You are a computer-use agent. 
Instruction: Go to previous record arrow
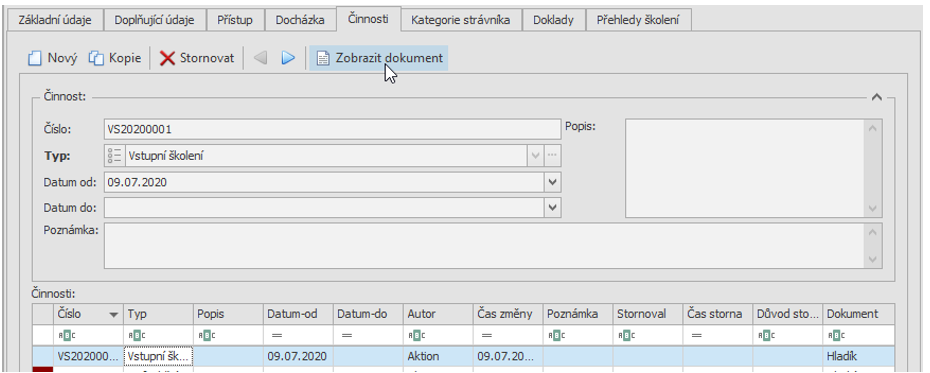coord(260,58)
